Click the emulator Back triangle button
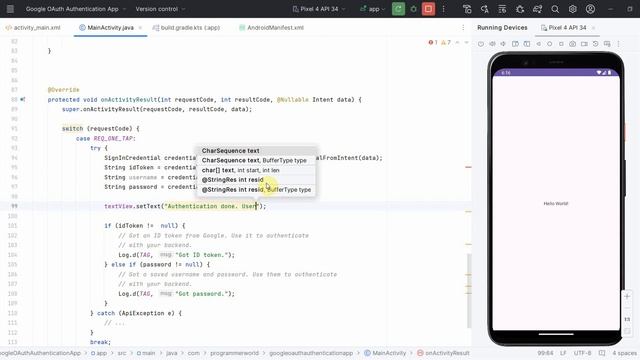This screenshot has width=640, height=360. 538,44
